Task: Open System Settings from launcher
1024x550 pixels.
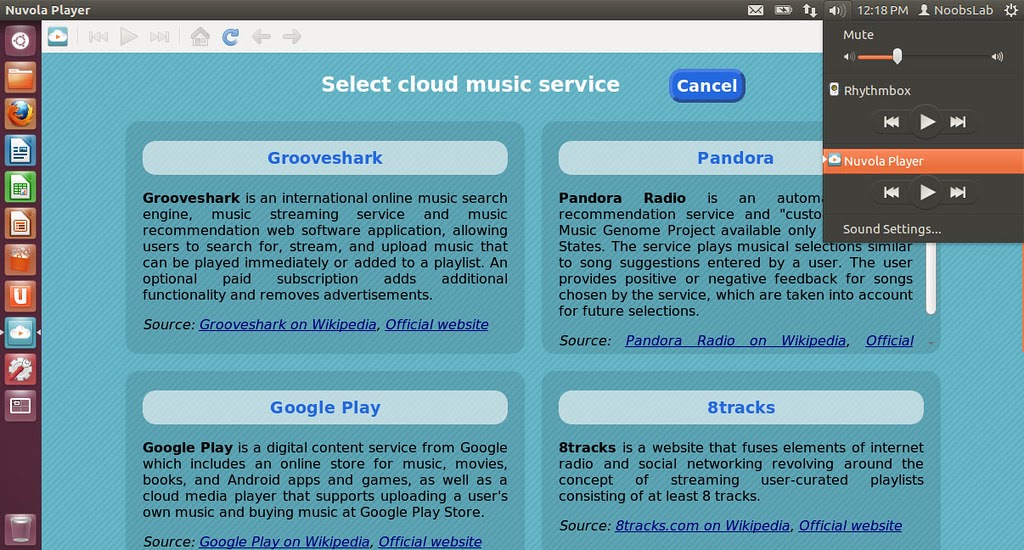Action: pos(20,370)
